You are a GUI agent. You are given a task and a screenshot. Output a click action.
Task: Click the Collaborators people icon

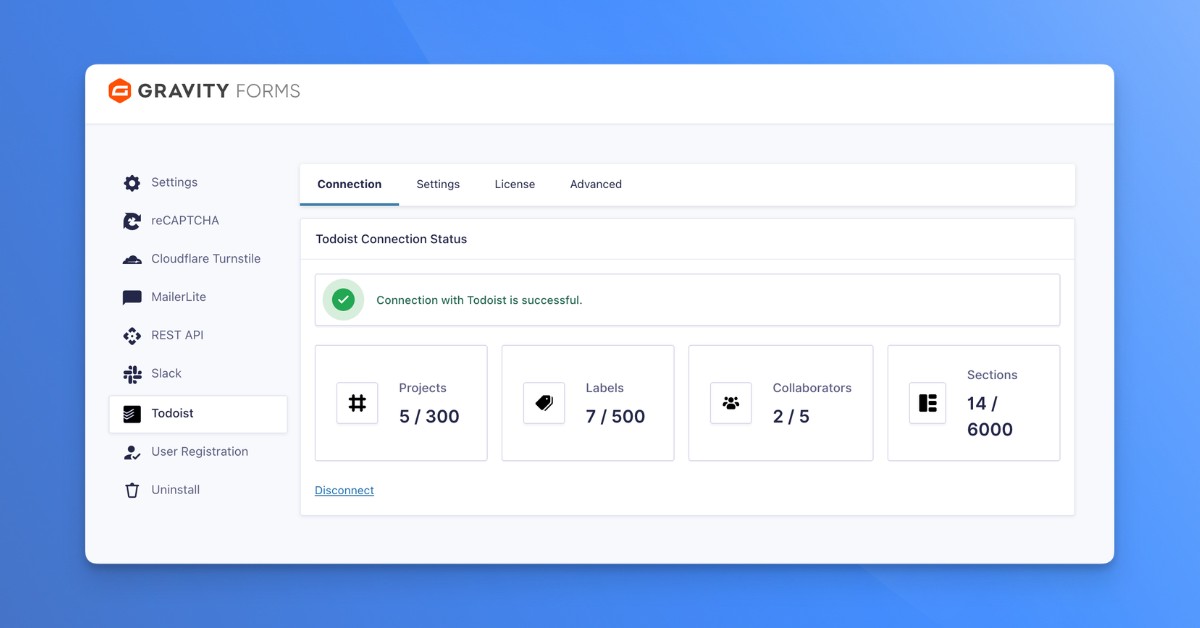click(730, 403)
